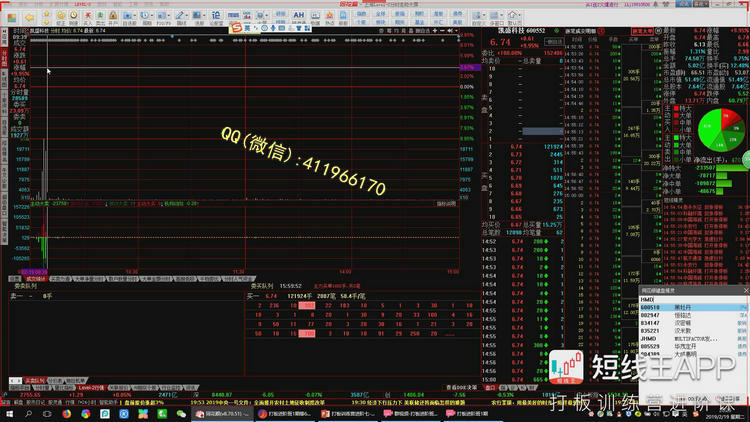The height and width of the screenshot is (422, 750).
Task: Click the 查看DDE决策 button at bottom right
Action: click(462, 388)
